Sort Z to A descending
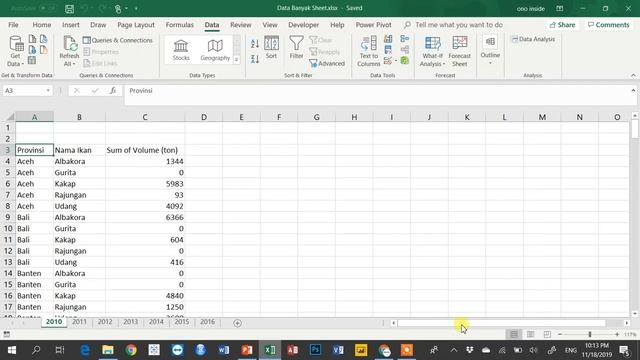Screen dimensions: 640x360 [255, 59]
